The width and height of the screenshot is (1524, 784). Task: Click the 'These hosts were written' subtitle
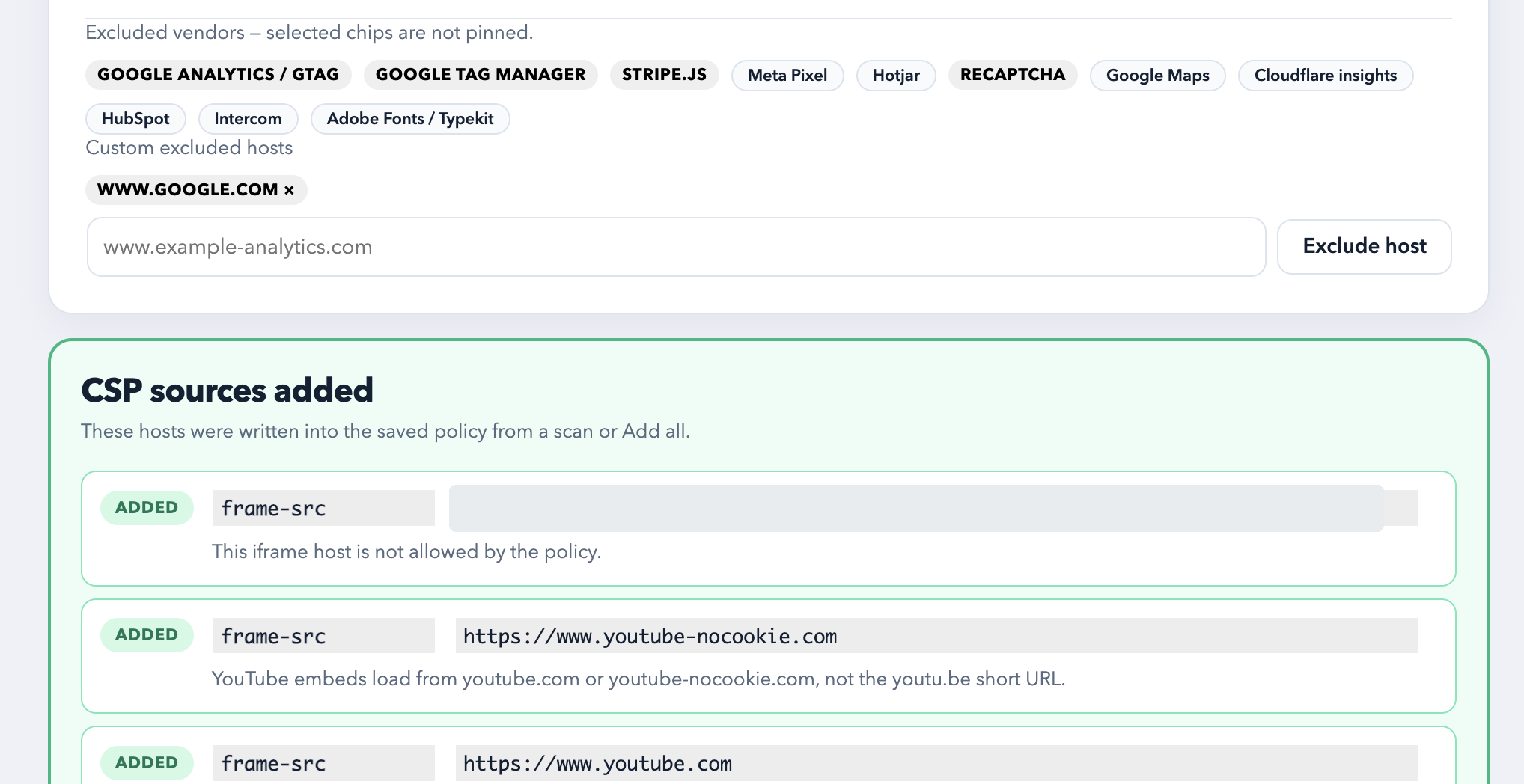click(x=385, y=432)
